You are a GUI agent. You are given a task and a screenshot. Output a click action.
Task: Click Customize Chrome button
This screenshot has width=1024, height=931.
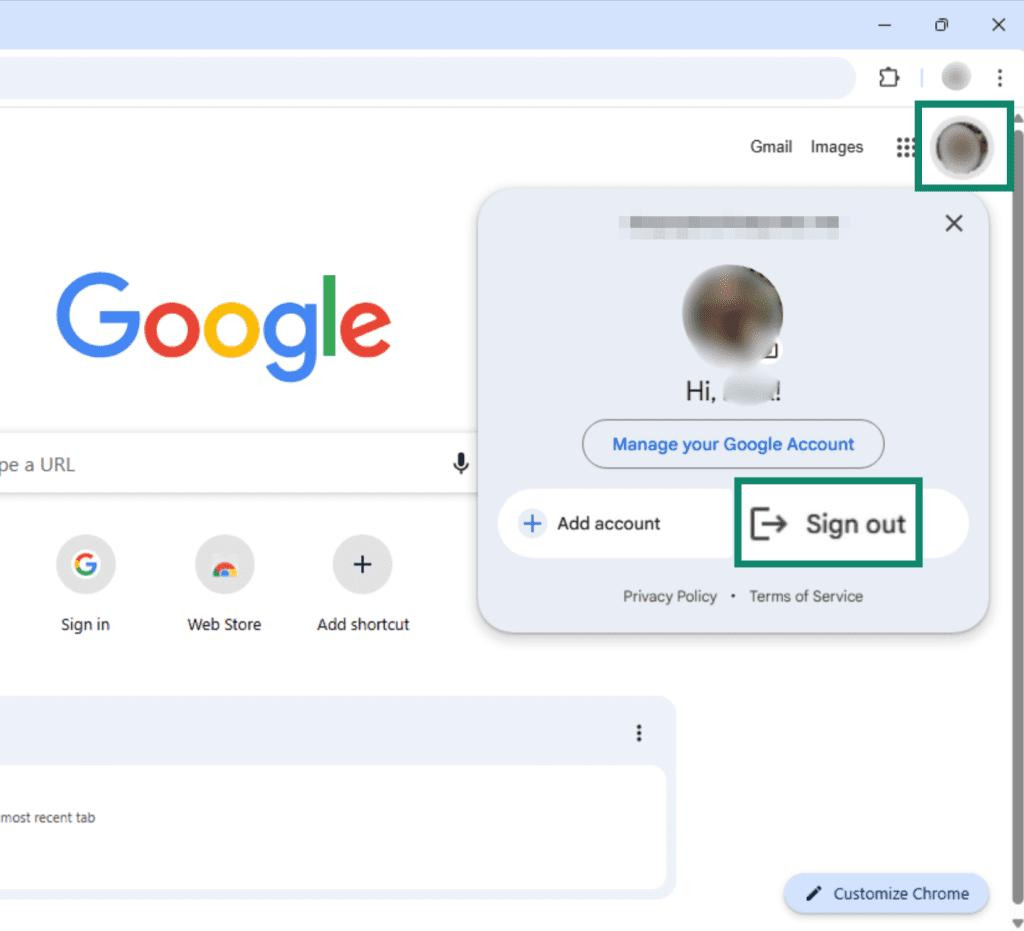pos(886,893)
